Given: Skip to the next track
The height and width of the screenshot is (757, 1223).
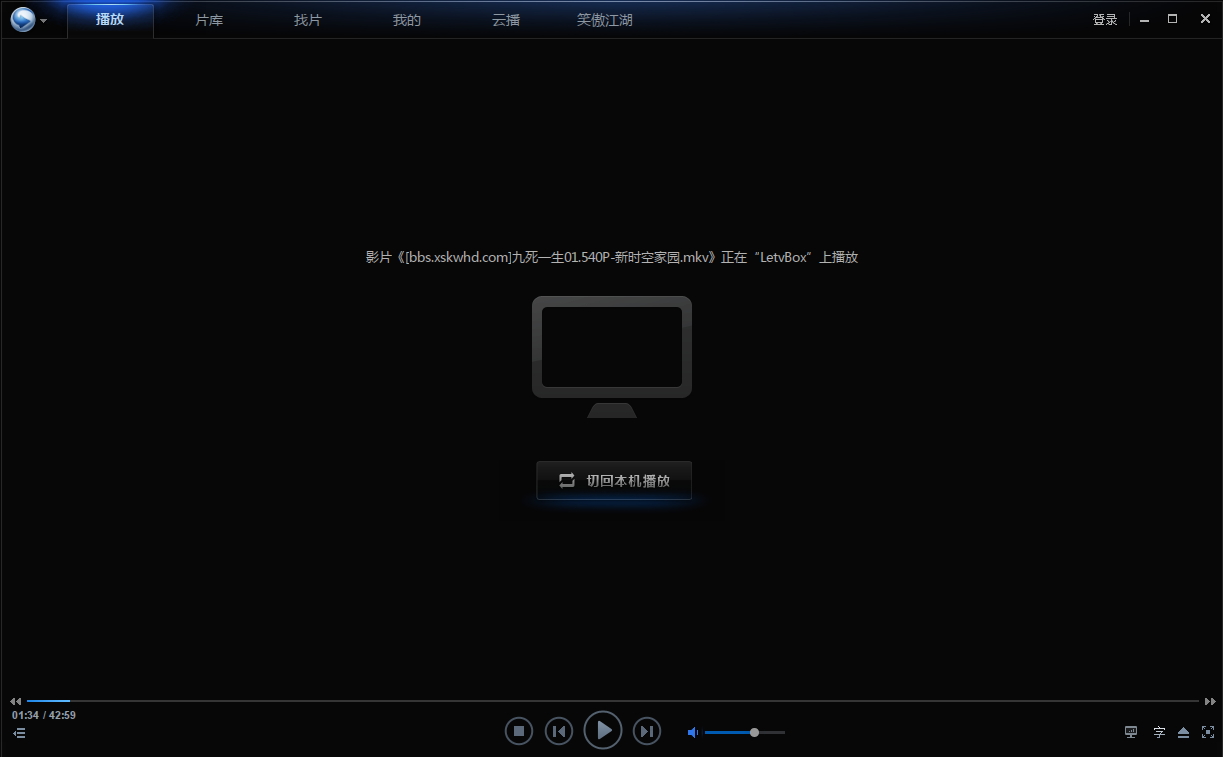Looking at the screenshot, I should click(647, 731).
